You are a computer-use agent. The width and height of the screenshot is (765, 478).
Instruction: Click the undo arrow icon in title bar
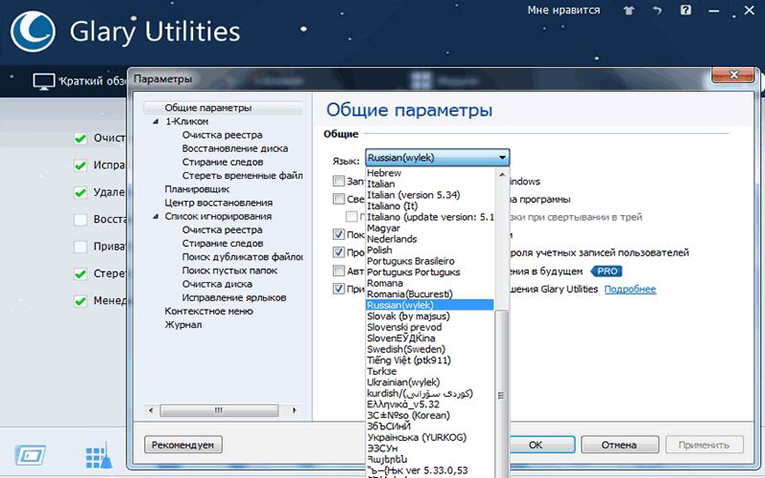[x=657, y=10]
